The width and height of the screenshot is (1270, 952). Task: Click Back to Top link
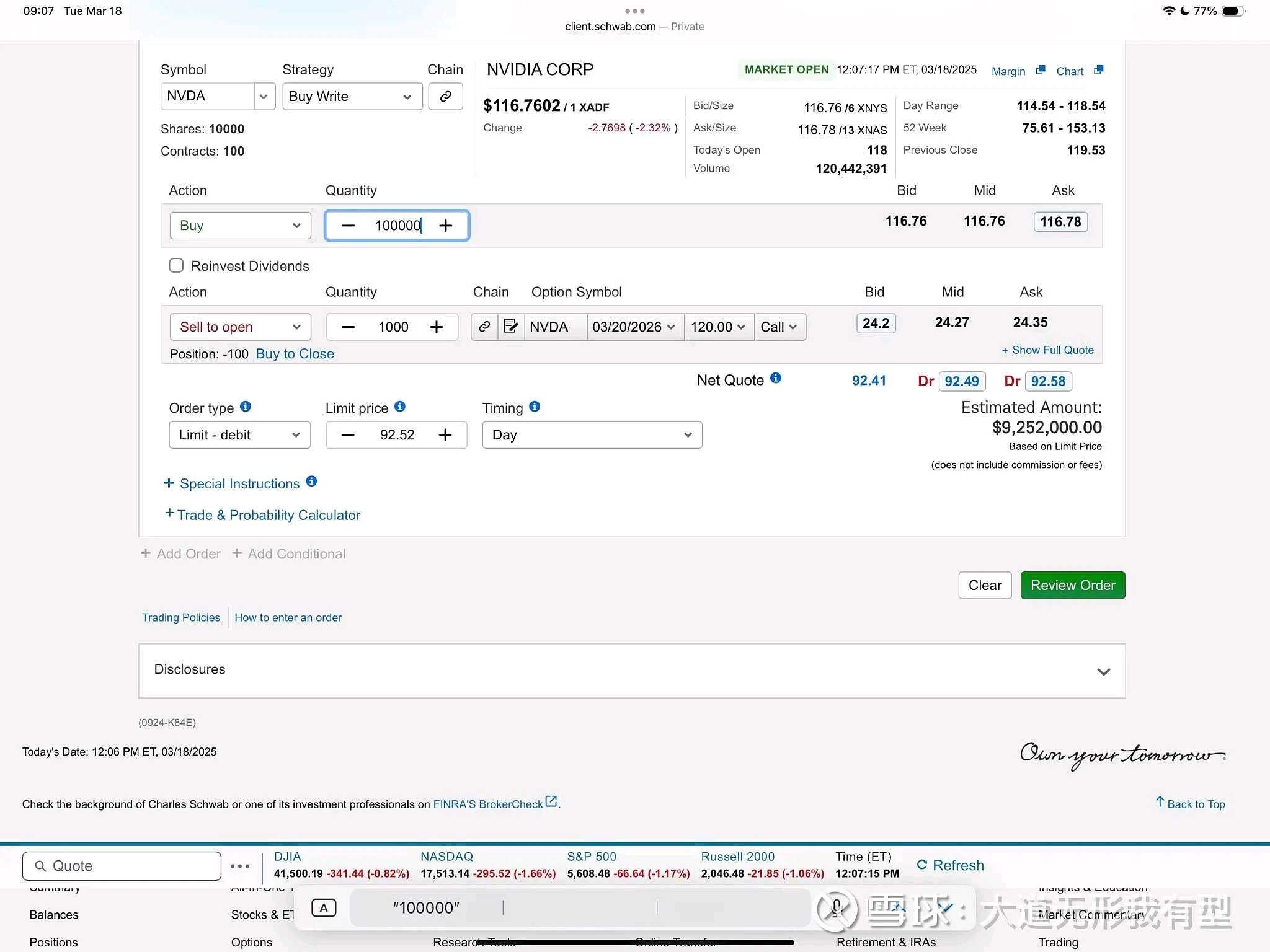[1190, 804]
